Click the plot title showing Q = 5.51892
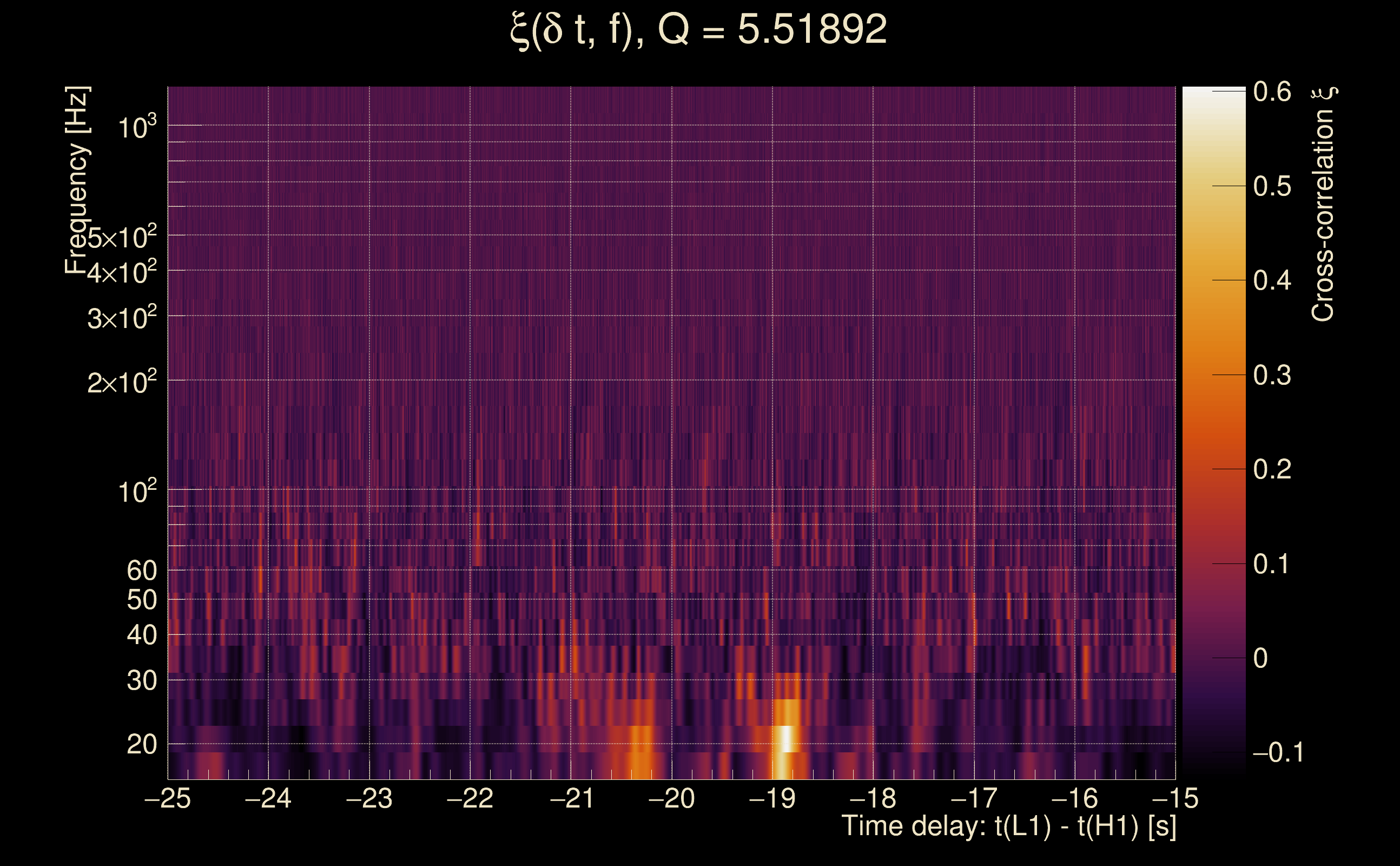 point(698,30)
